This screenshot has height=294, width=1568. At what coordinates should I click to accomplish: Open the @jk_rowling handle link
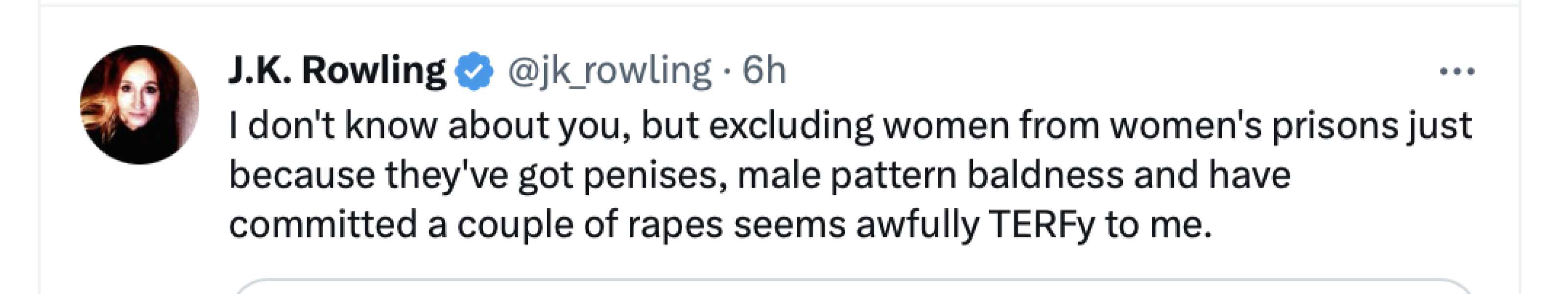(x=609, y=71)
